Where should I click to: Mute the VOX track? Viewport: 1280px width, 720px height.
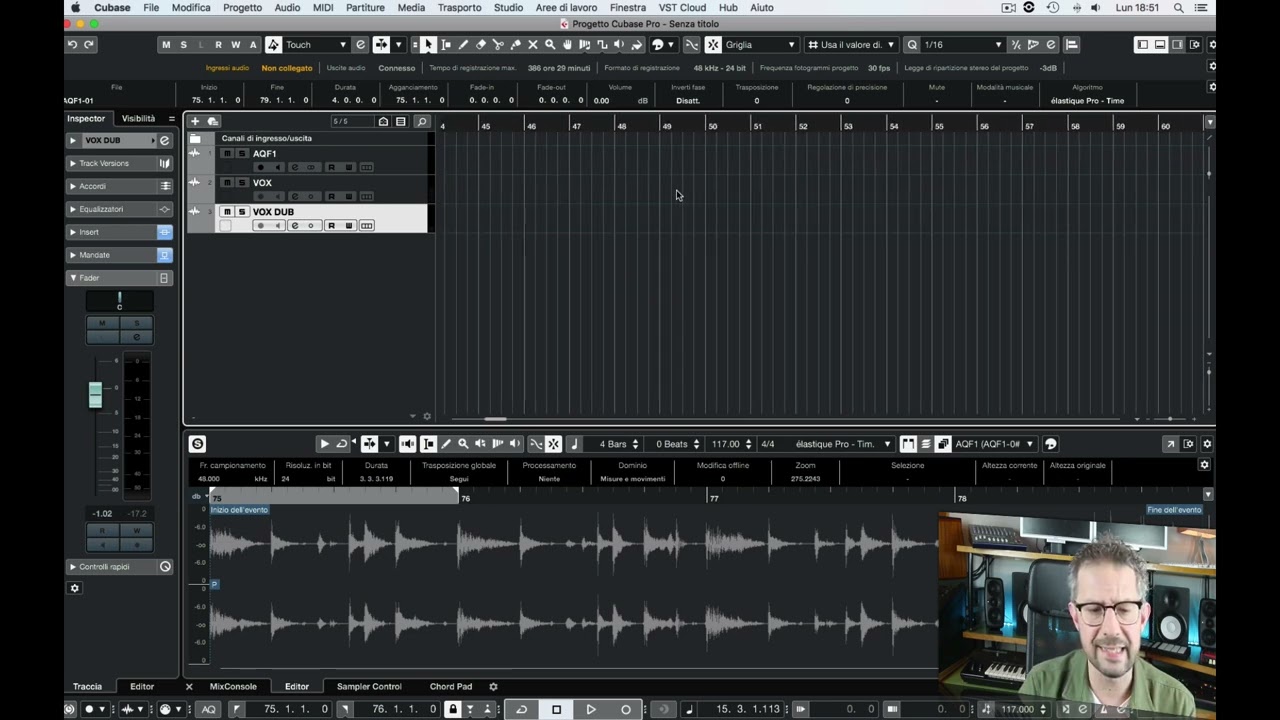227,183
